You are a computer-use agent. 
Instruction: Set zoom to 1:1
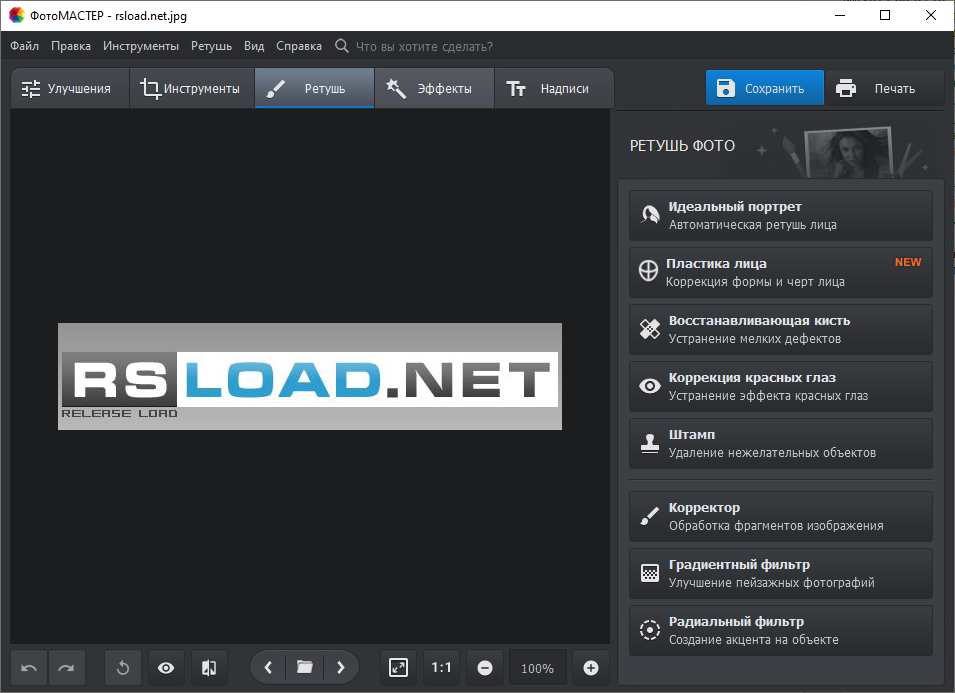(442, 668)
